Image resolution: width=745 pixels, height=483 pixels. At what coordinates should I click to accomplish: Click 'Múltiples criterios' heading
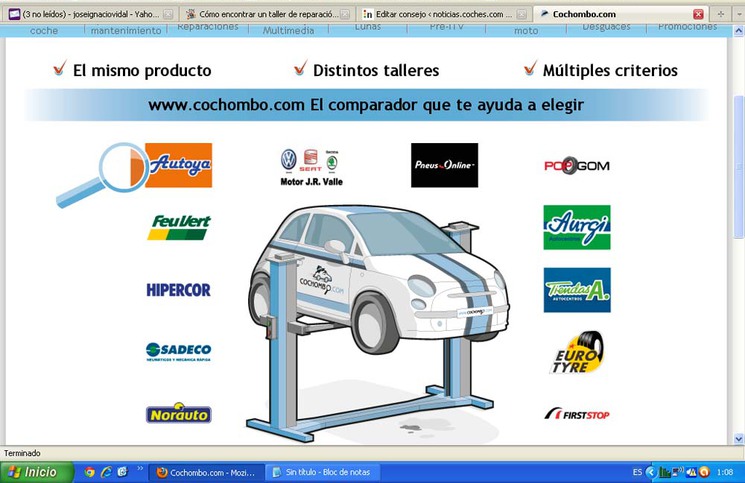point(610,71)
